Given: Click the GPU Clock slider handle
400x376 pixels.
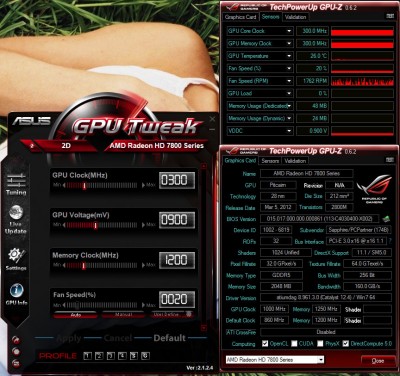Looking at the screenshot, I should click(84, 185).
